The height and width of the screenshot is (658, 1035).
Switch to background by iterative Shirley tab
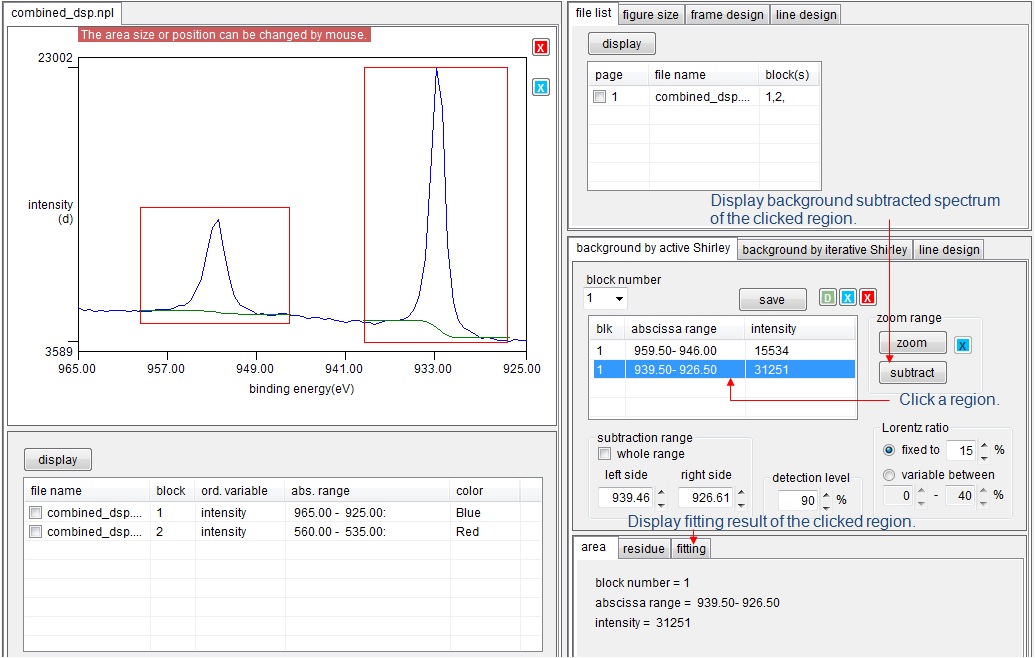tap(824, 249)
